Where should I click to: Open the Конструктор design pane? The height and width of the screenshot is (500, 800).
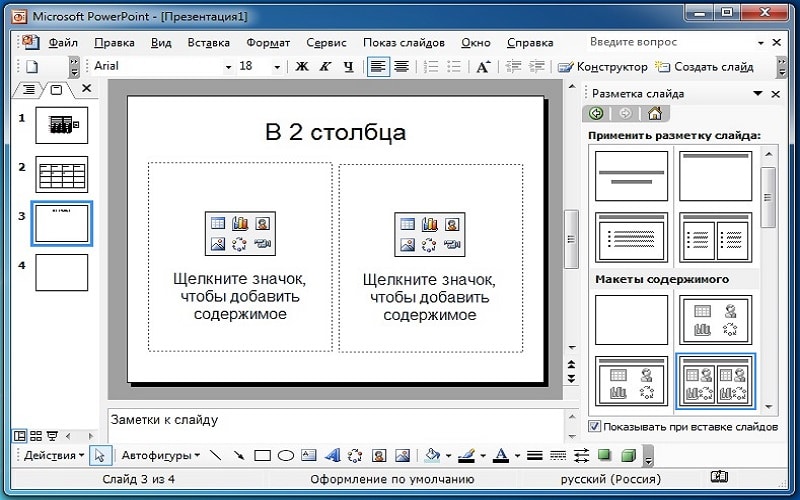[603, 67]
